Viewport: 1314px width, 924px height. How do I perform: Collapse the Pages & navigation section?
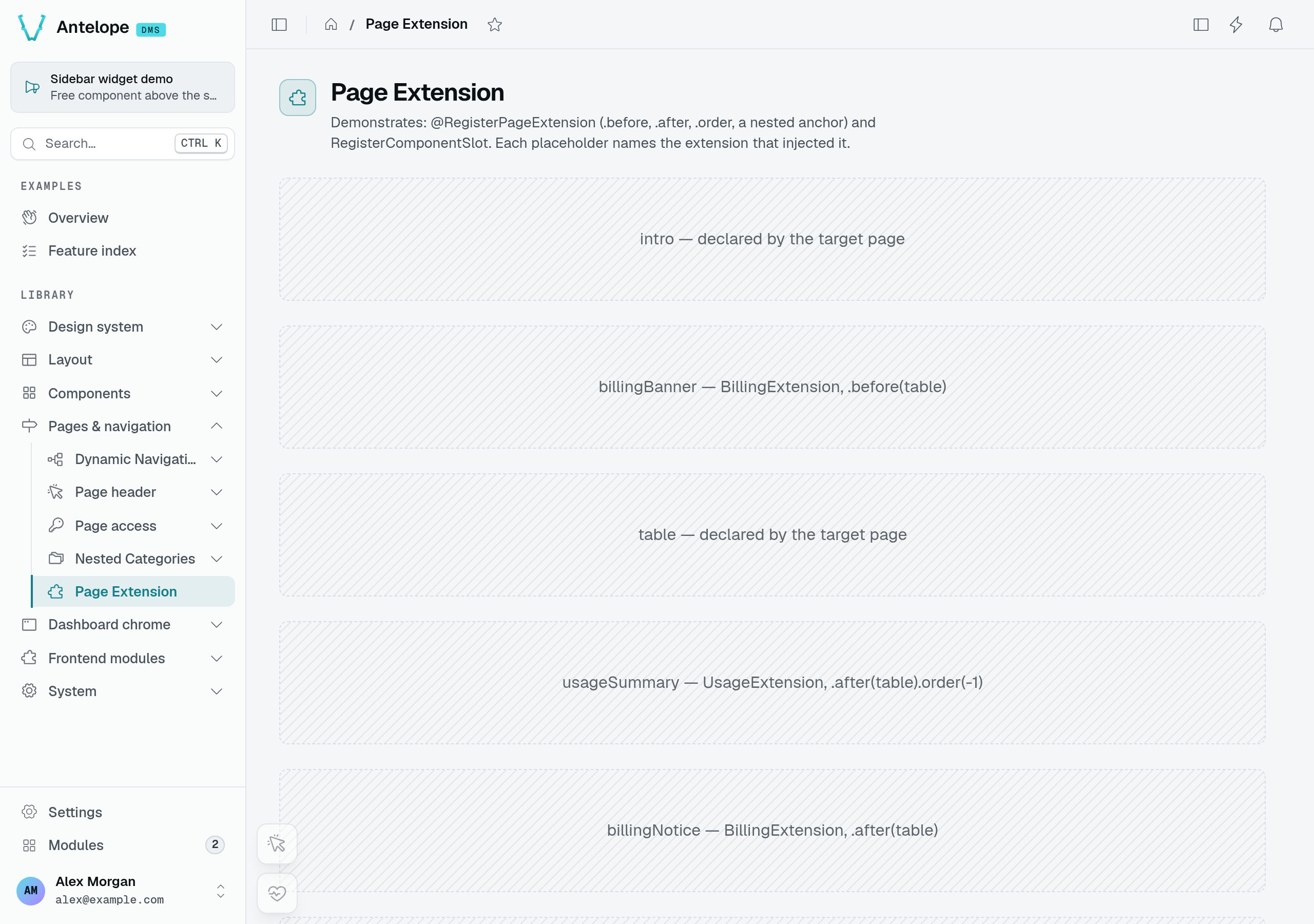pos(123,426)
